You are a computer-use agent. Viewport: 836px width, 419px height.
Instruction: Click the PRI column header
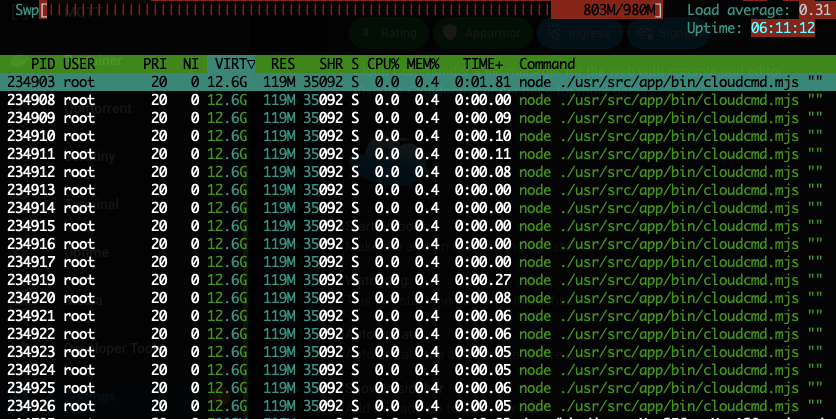155,64
